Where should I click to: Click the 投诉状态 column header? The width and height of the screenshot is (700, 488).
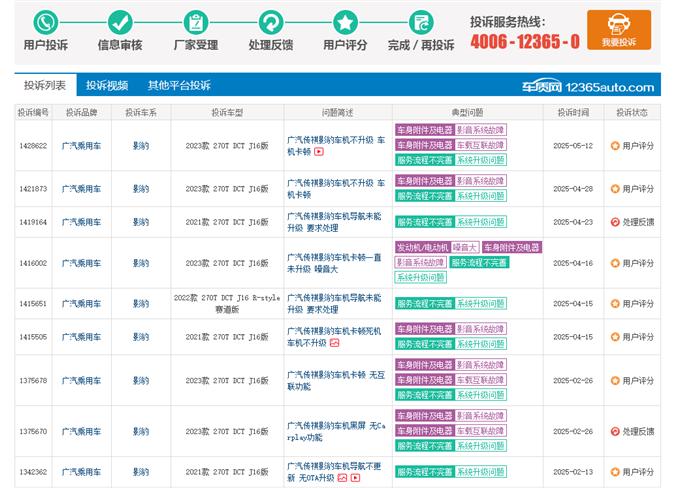point(632,113)
